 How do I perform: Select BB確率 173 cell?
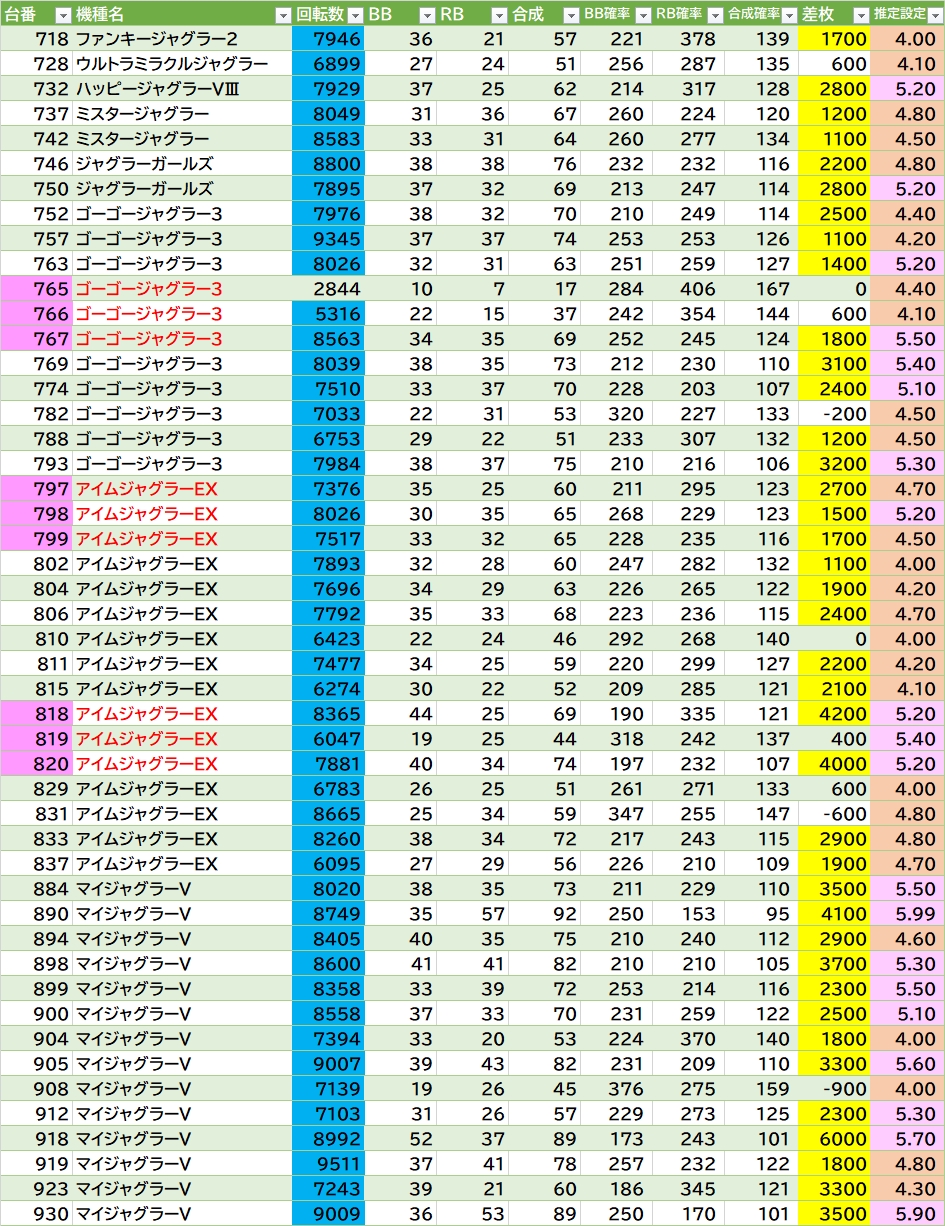616,1139
